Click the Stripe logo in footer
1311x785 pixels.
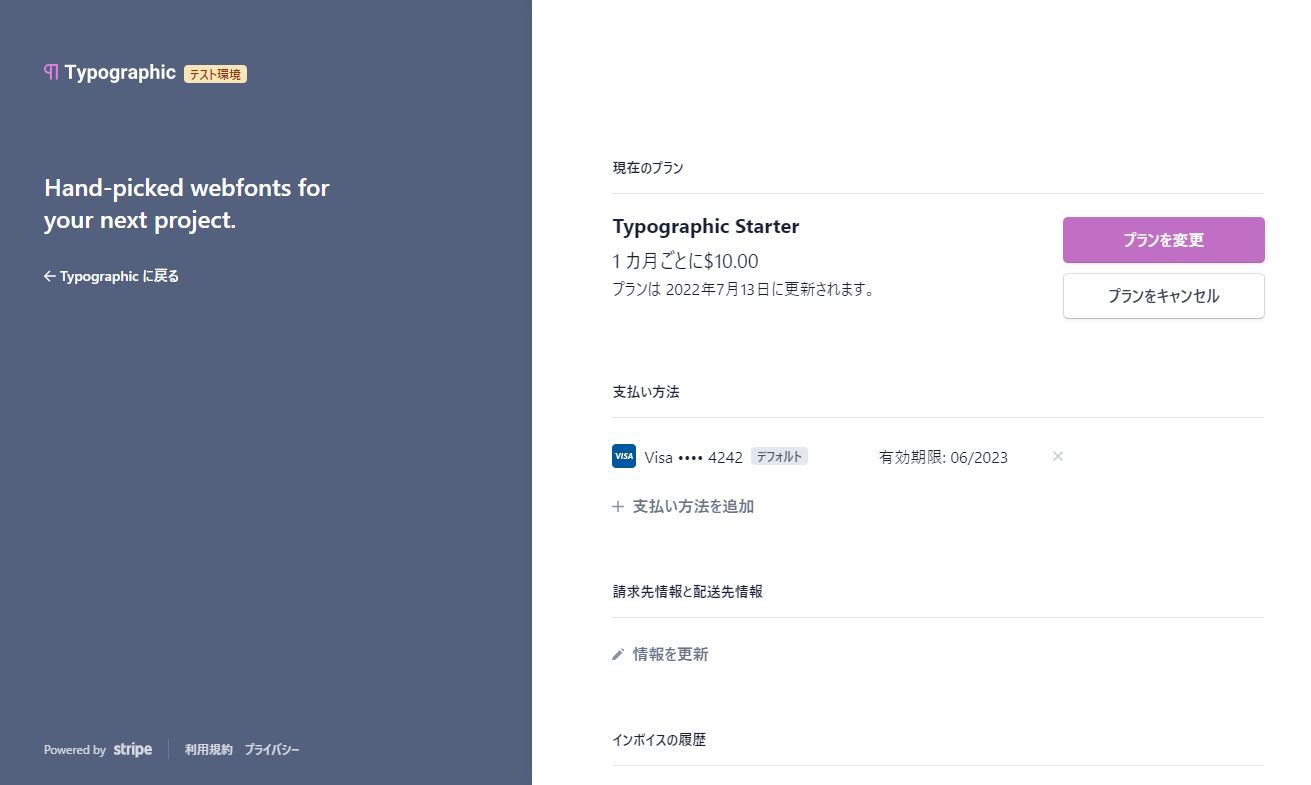tap(133, 749)
